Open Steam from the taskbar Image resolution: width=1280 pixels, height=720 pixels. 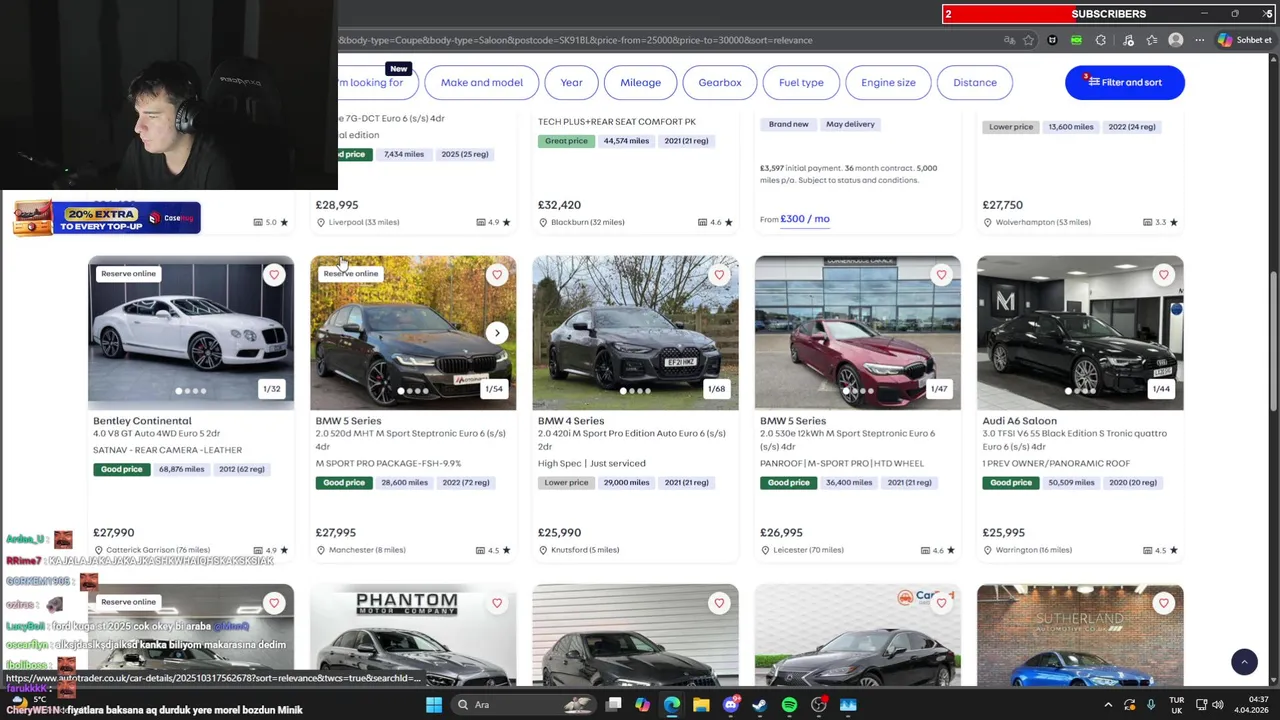point(760,705)
